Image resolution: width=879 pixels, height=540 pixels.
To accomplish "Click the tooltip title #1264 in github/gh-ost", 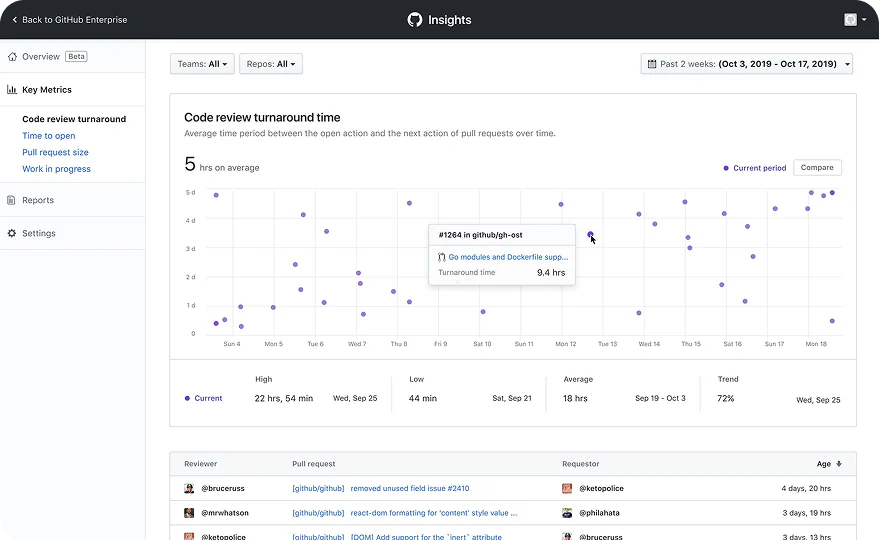I will 480,235.
